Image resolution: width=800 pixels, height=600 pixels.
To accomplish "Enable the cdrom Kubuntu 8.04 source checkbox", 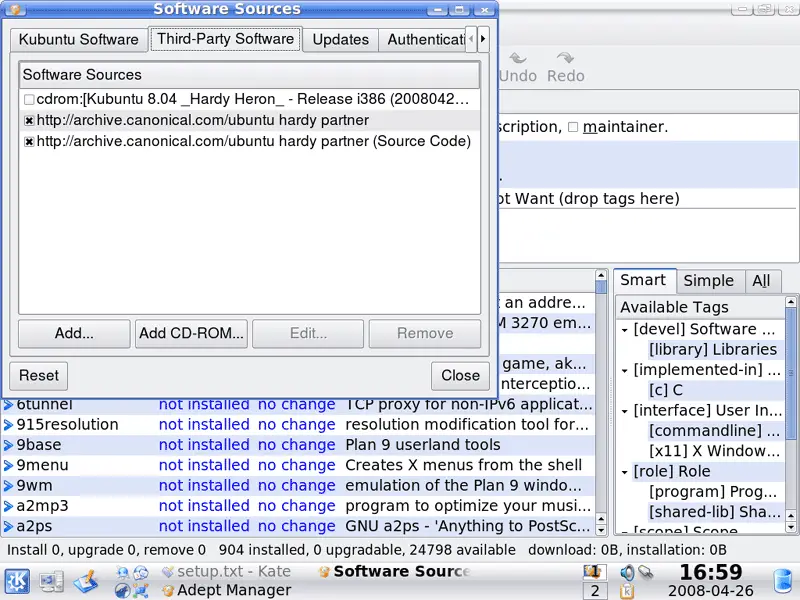I will pyautogui.click(x=29, y=99).
